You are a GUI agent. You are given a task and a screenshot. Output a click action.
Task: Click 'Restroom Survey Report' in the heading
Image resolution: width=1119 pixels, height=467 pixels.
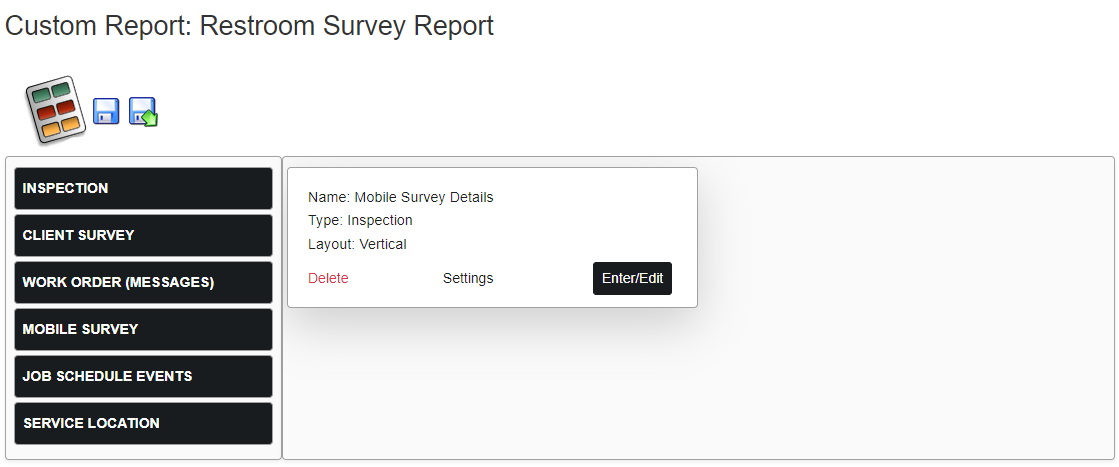pos(347,26)
